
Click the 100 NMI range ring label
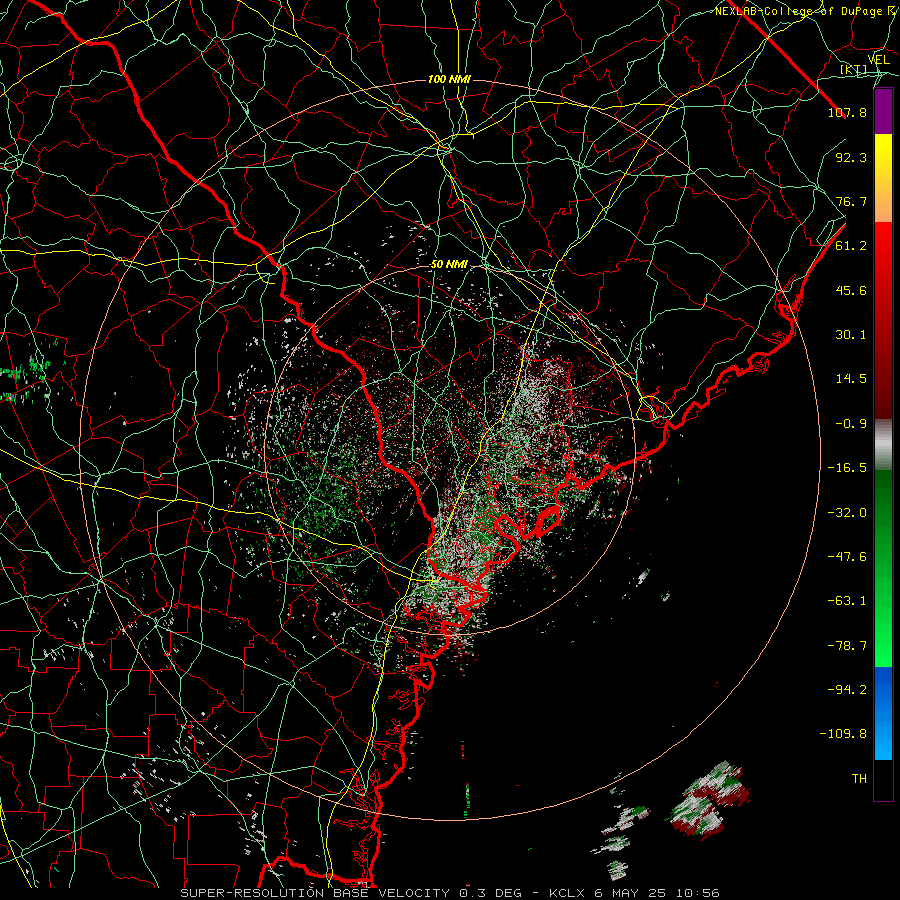coord(449,79)
